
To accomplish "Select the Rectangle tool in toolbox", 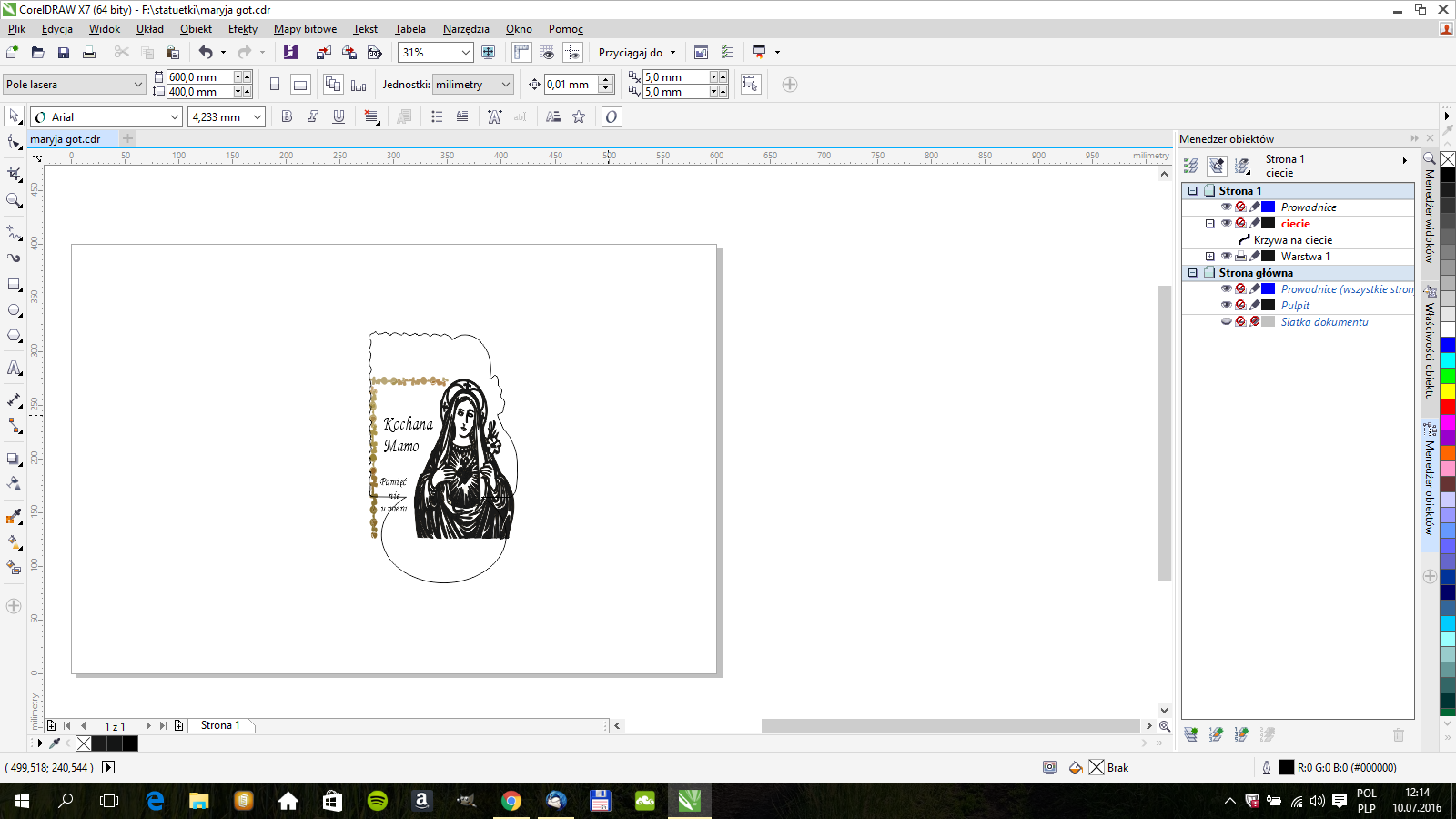I will [14, 285].
